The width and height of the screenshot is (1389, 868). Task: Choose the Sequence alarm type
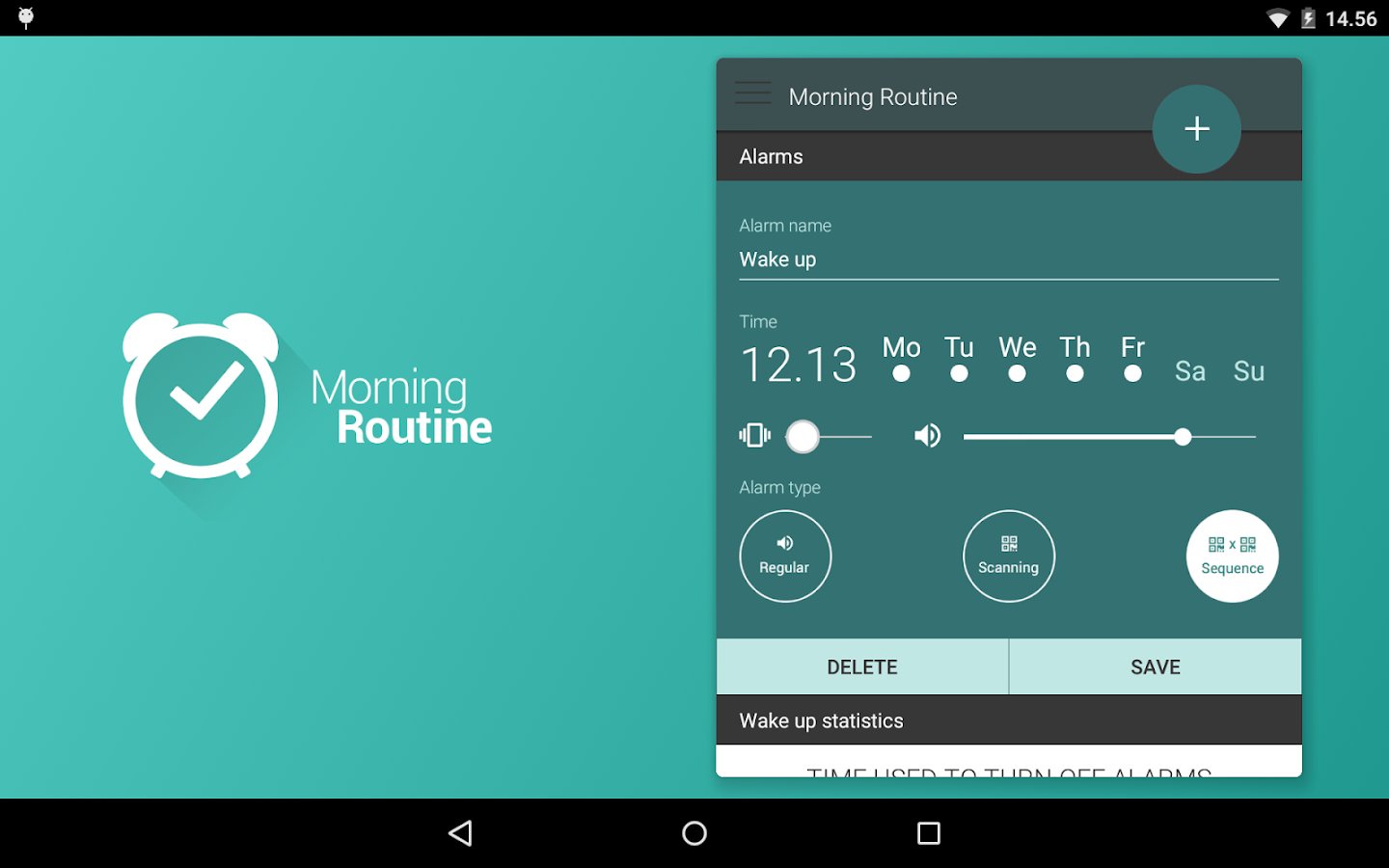[x=1232, y=556]
